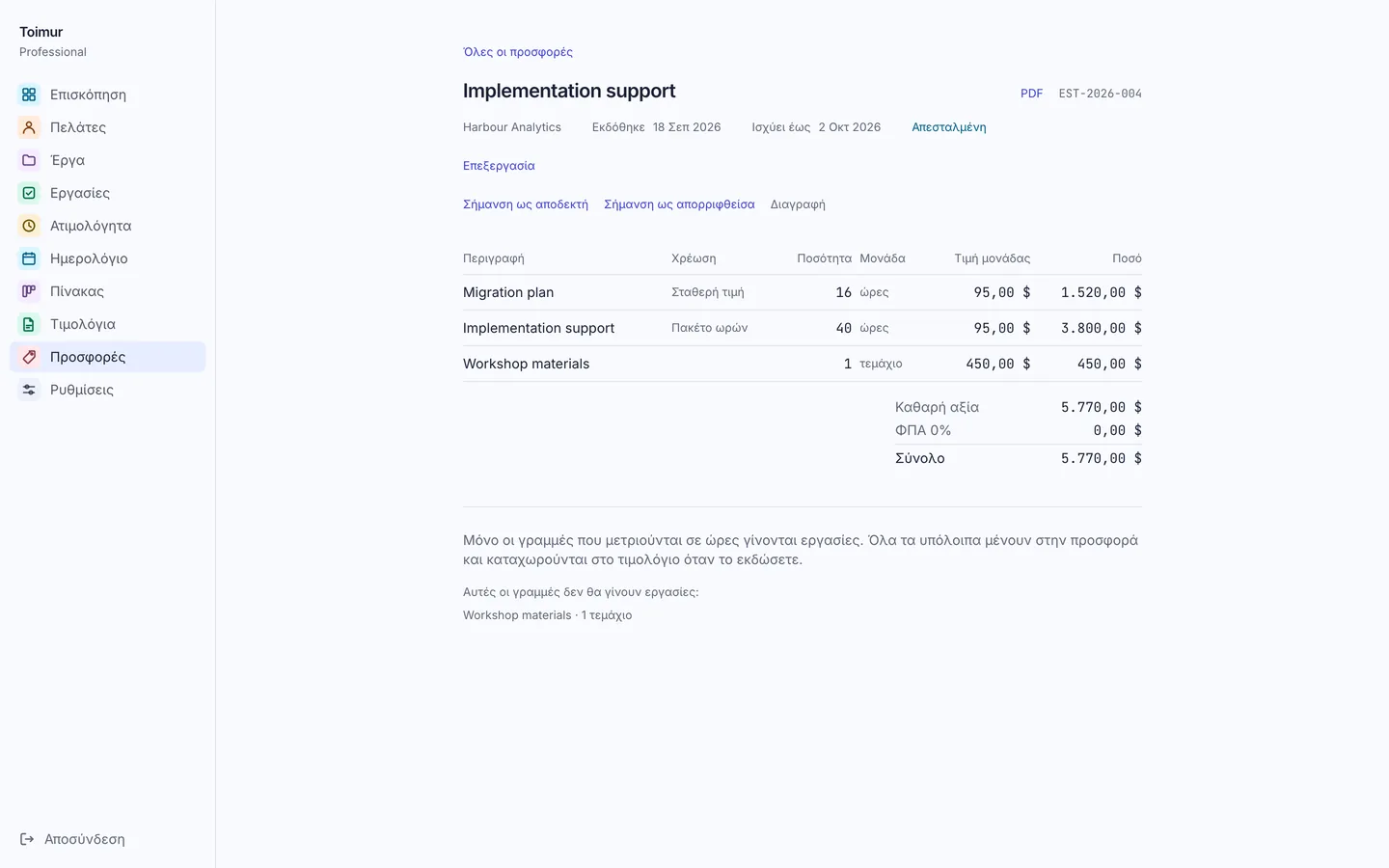Click the Έργα folder icon
1389x868 pixels.
pyautogui.click(x=29, y=160)
